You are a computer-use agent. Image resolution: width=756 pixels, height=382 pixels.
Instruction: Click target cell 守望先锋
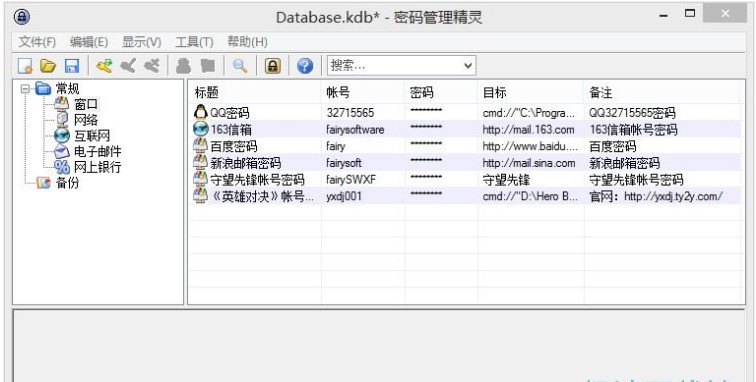click(x=506, y=180)
